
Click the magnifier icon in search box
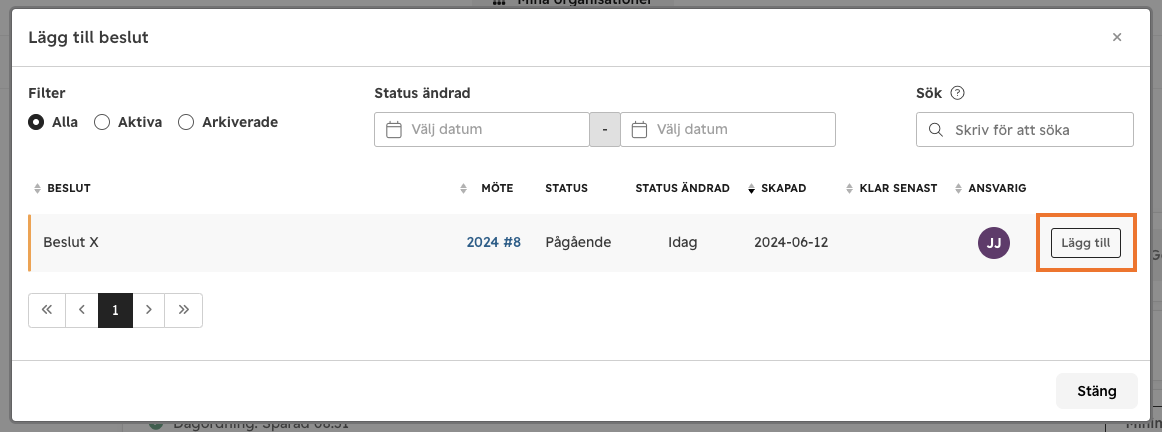click(x=936, y=130)
